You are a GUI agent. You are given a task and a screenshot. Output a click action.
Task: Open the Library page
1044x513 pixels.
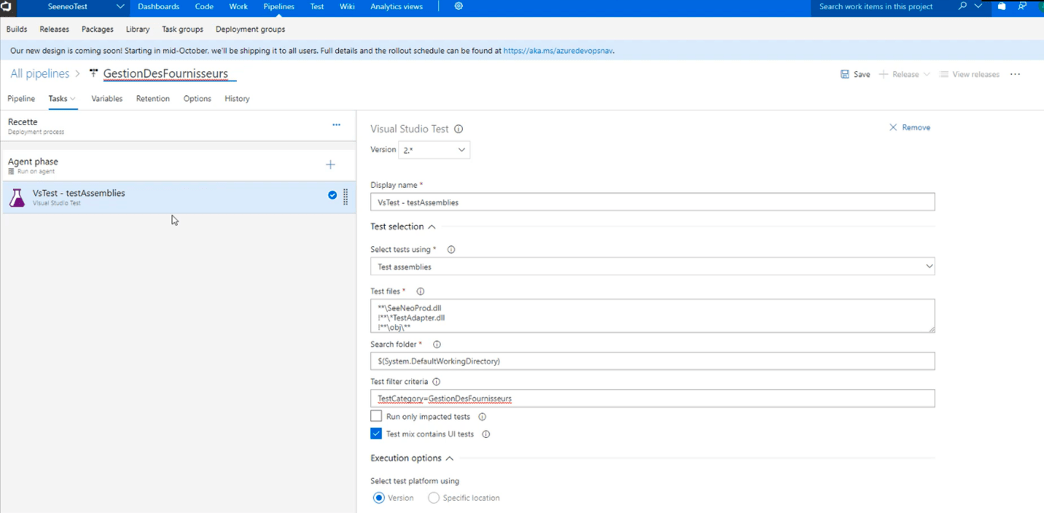[137, 29]
